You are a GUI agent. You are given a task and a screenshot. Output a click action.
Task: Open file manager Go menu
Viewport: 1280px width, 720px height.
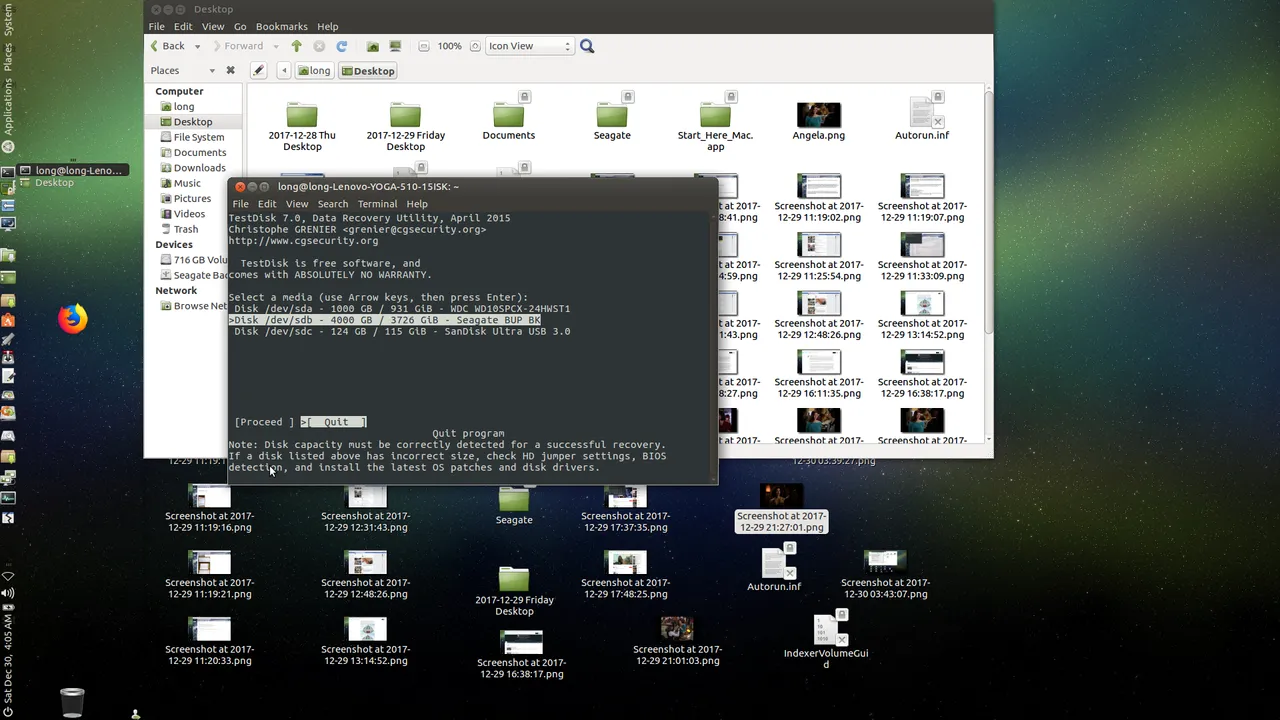tap(240, 26)
